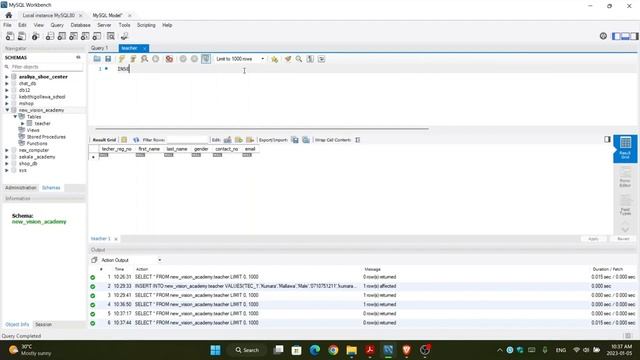Toggle the right sidebar panel visibility

pos(634,36)
